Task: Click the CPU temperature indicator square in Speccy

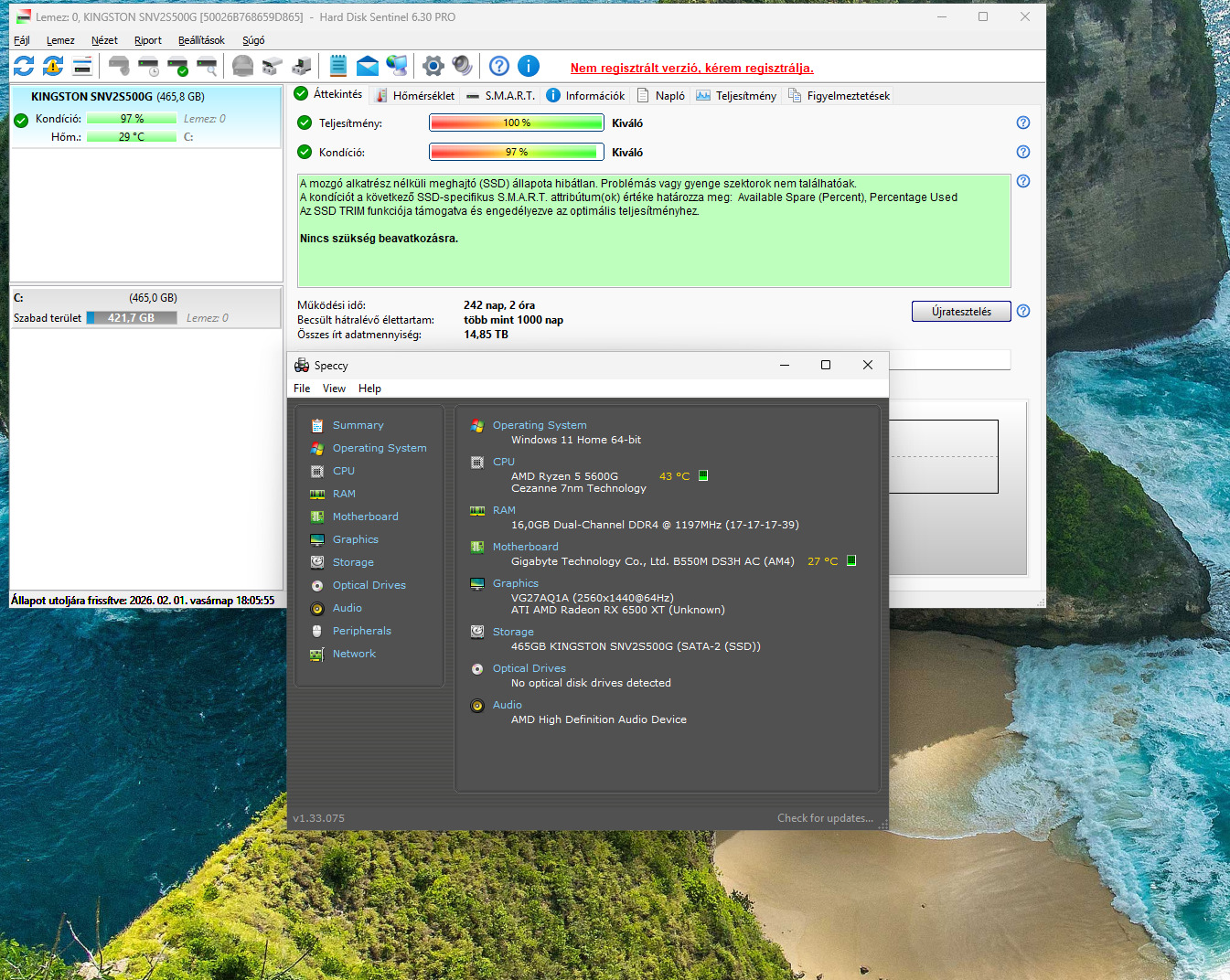Action: click(703, 475)
